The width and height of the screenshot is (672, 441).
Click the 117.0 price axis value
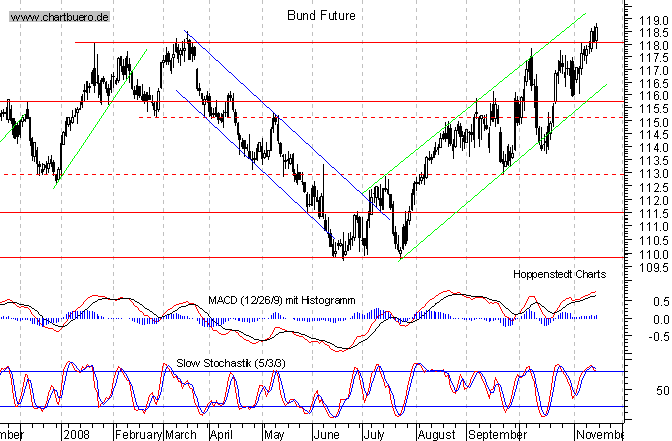tap(654, 71)
